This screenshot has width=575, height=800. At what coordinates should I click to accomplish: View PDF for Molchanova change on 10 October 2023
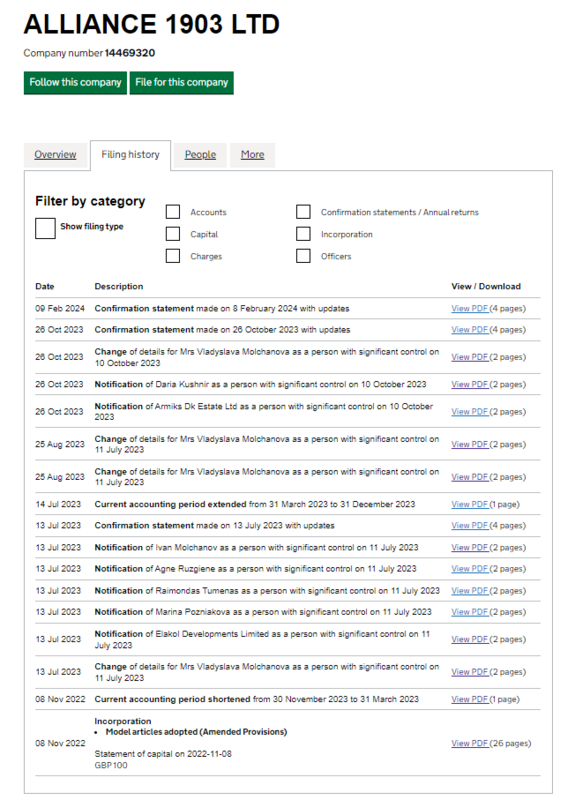click(469, 357)
